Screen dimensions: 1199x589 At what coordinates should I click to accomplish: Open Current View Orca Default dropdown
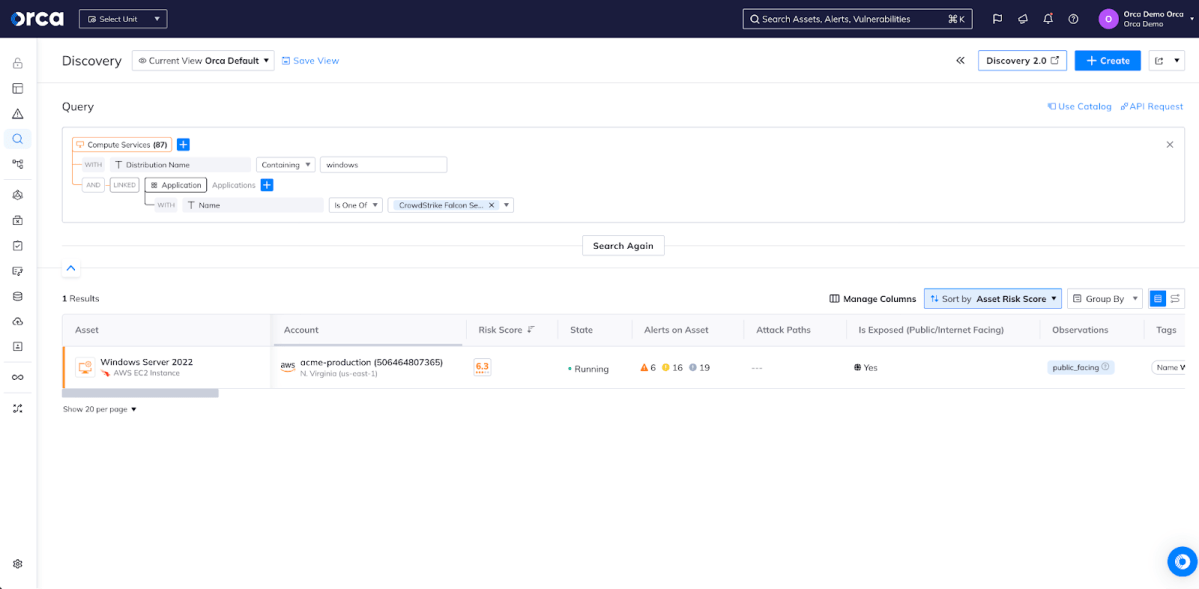[203, 60]
